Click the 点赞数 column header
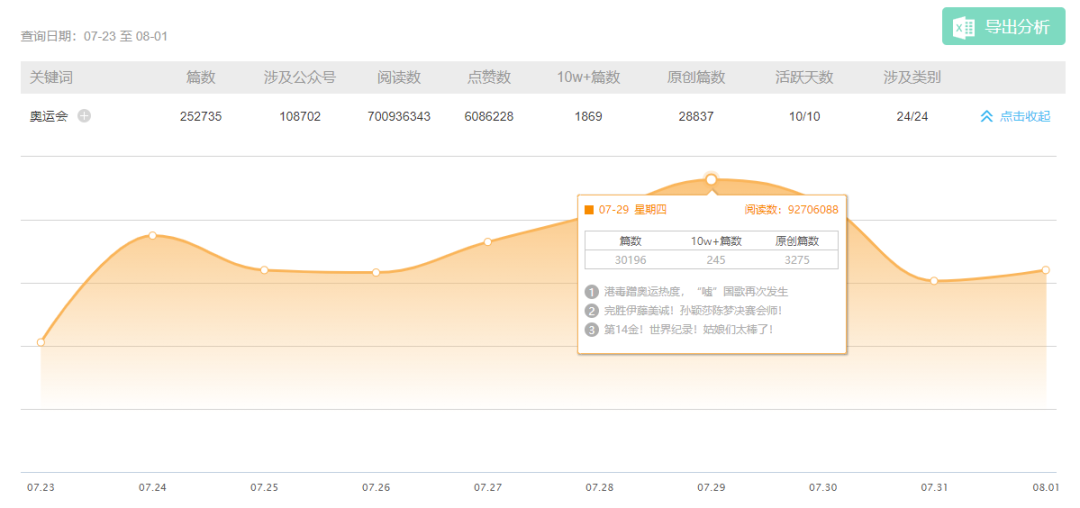This screenshot has width=1080, height=508. (489, 78)
